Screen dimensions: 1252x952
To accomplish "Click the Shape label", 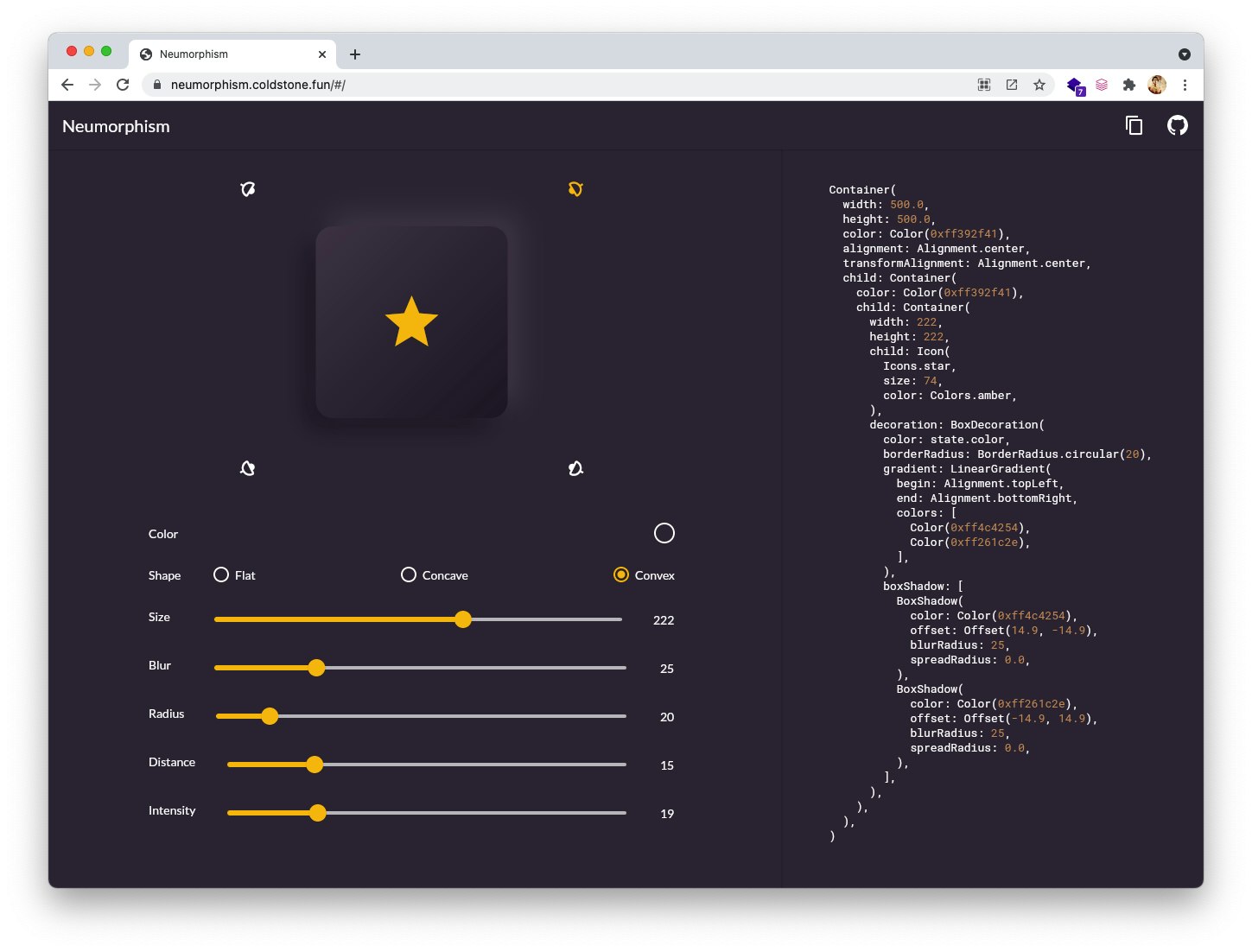I will pos(164,575).
